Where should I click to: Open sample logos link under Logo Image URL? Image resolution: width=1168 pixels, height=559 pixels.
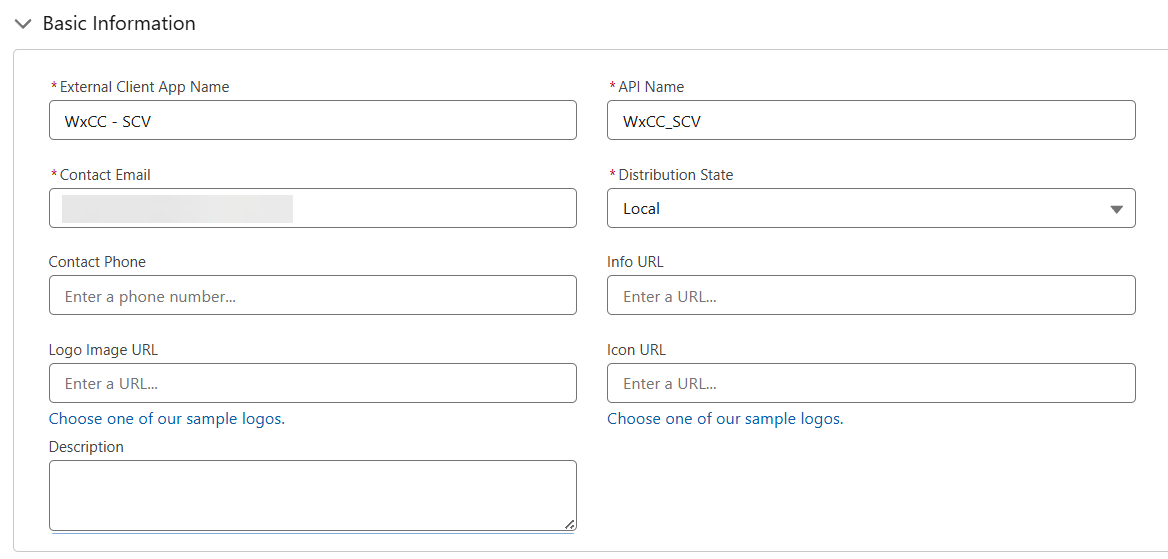click(167, 419)
